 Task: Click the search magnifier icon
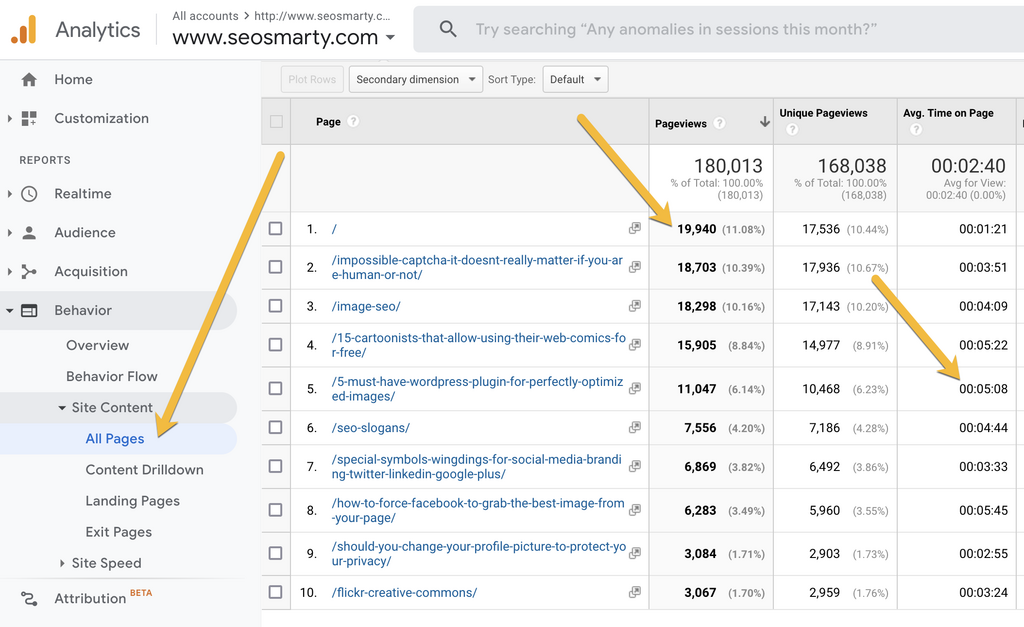pyautogui.click(x=448, y=30)
